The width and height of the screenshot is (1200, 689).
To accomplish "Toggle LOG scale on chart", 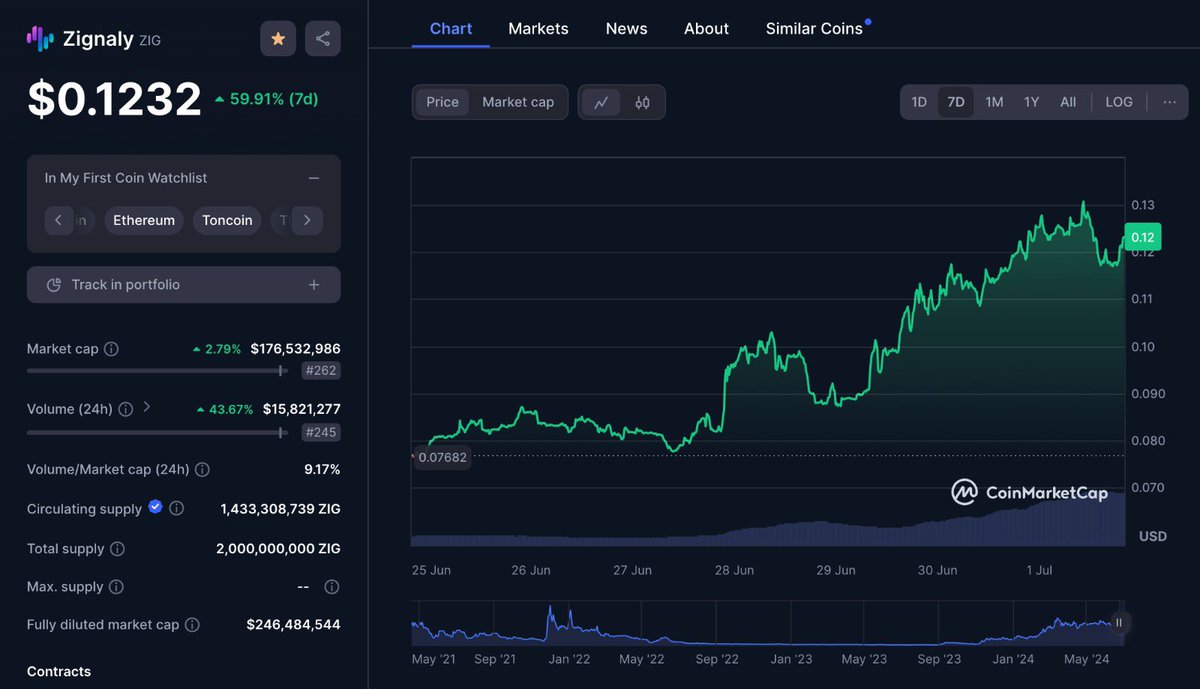I will point(1119,102).
